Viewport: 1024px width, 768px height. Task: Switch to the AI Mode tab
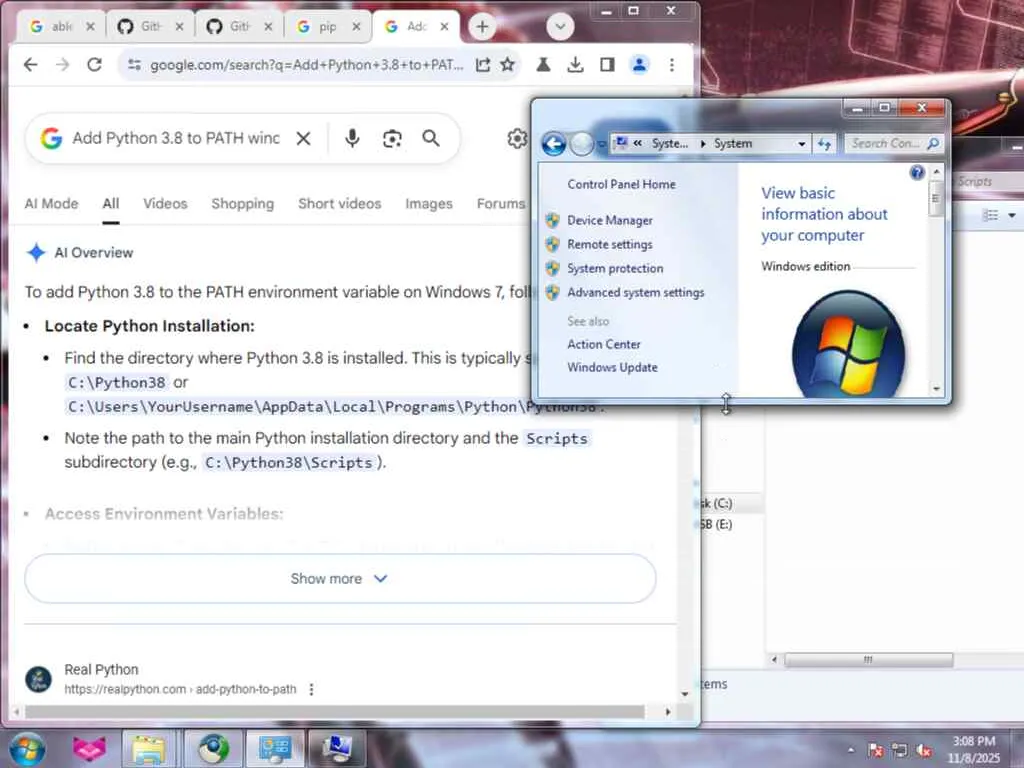52,204
